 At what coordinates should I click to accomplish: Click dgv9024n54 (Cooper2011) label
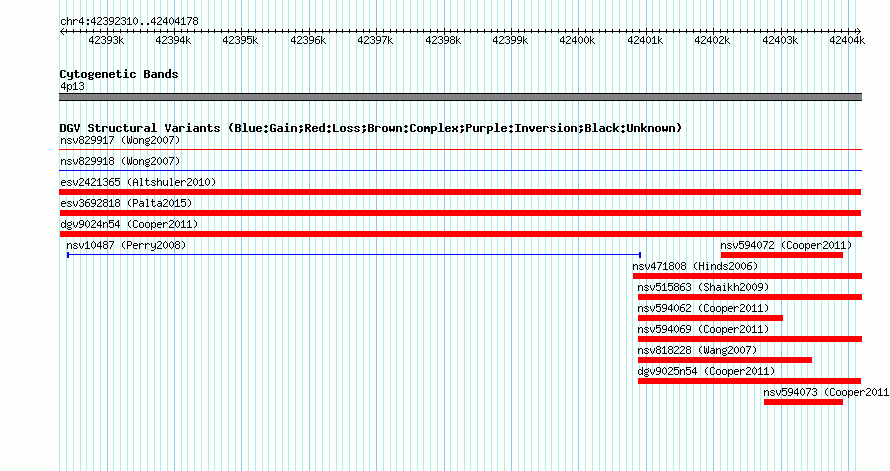click(x=129, y=224)
